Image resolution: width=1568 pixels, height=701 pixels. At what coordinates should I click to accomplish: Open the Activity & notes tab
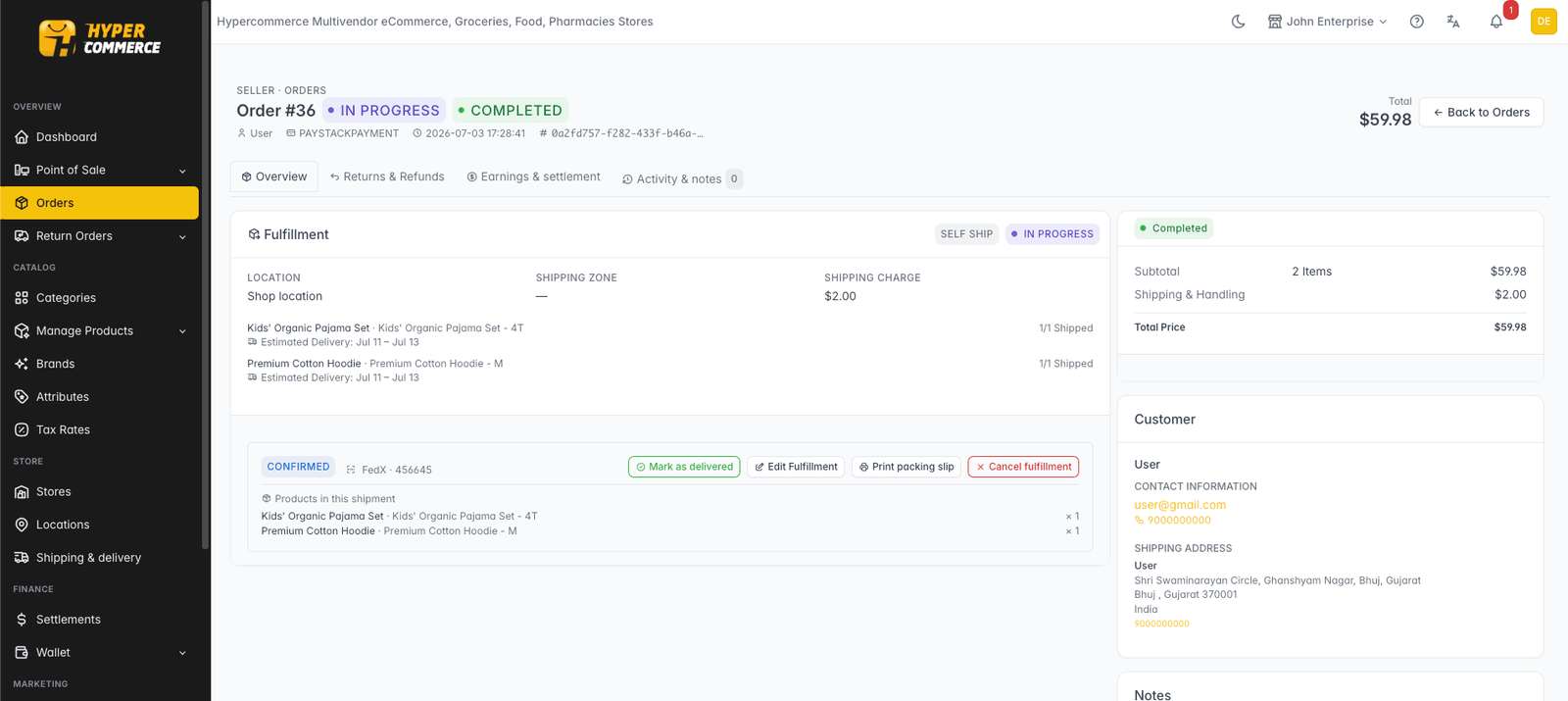pos(682,178)
